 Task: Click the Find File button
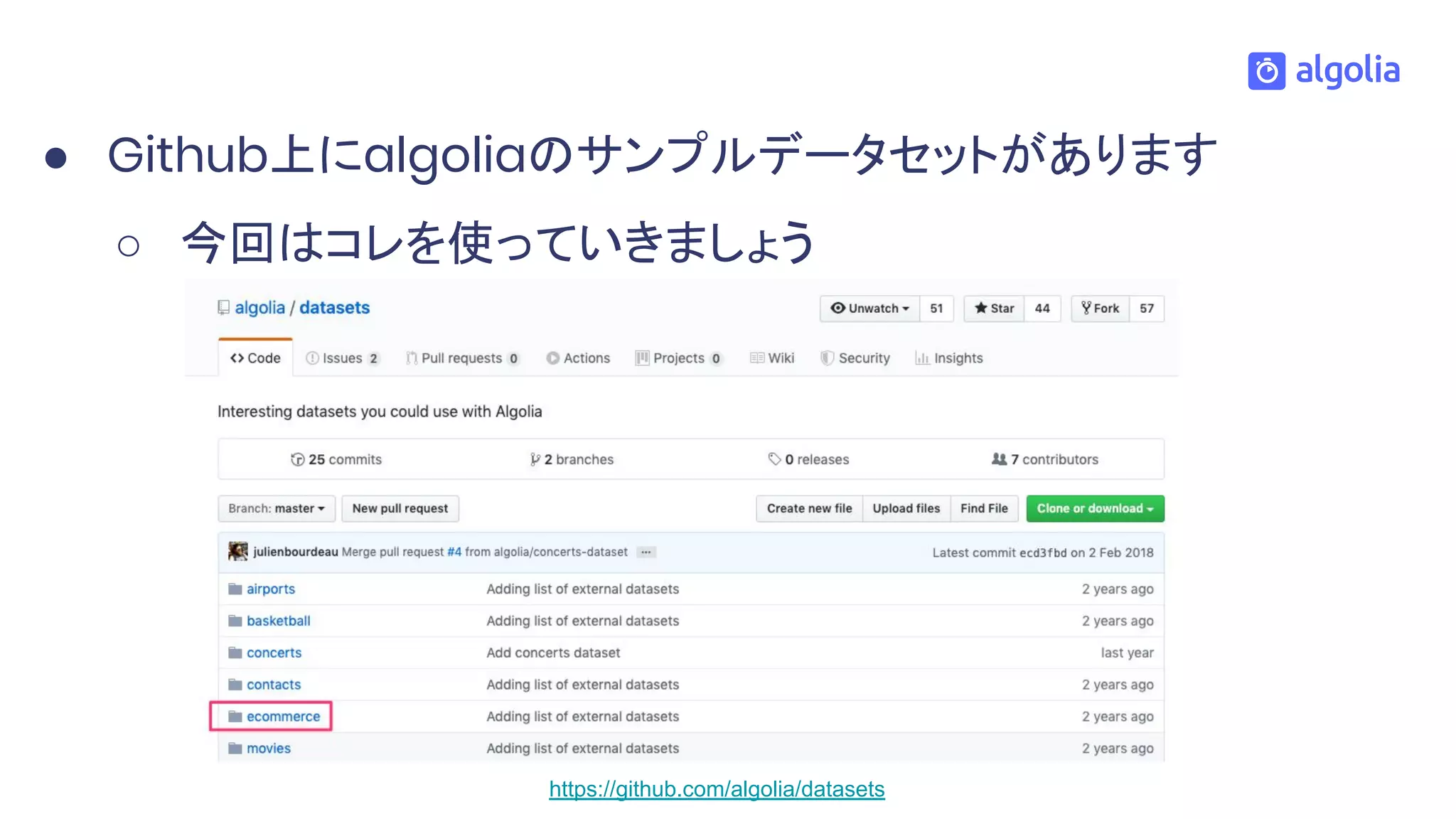pyautogui.click(x=984, y=508)
